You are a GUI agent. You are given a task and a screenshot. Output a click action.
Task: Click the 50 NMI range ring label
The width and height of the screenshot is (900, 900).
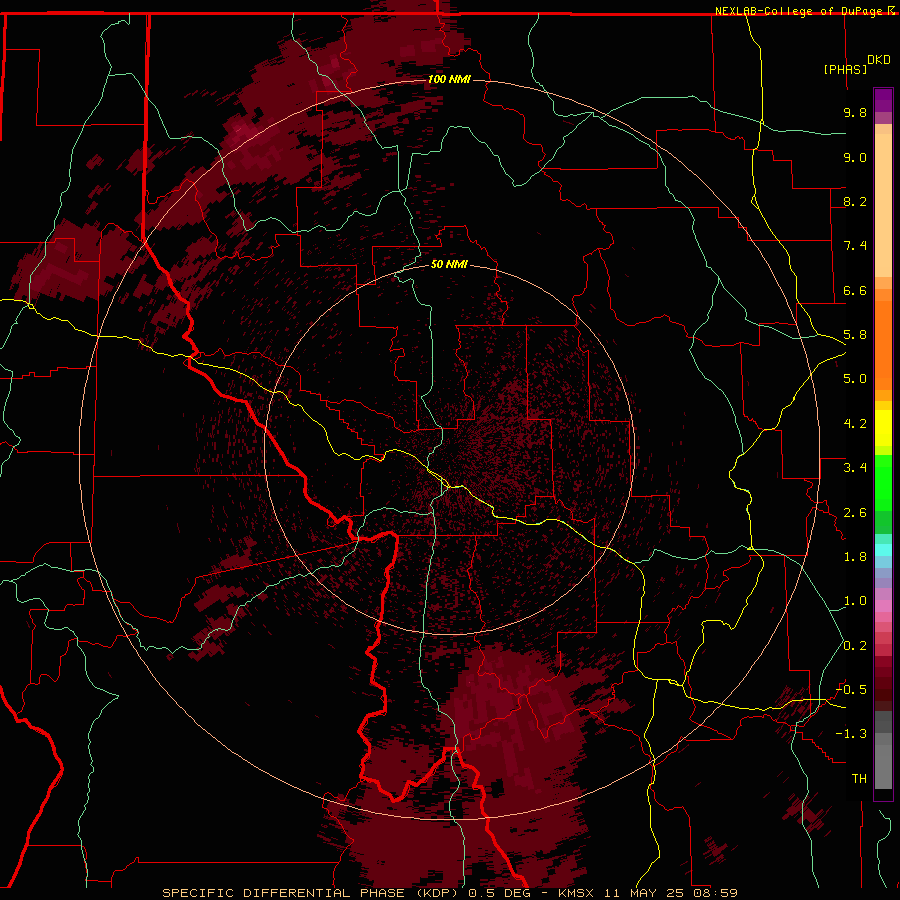(449, 264)
